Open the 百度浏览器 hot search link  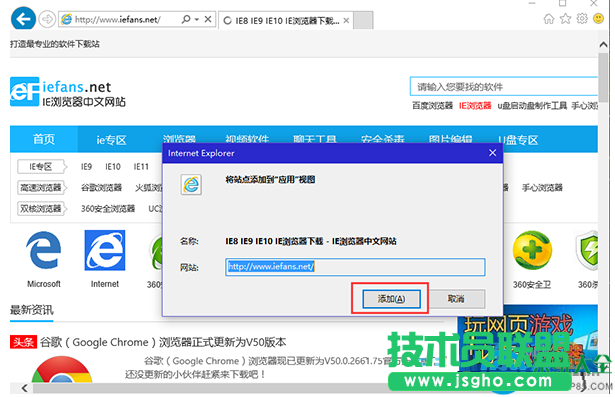pyautogui.click(x=432, y=106)
